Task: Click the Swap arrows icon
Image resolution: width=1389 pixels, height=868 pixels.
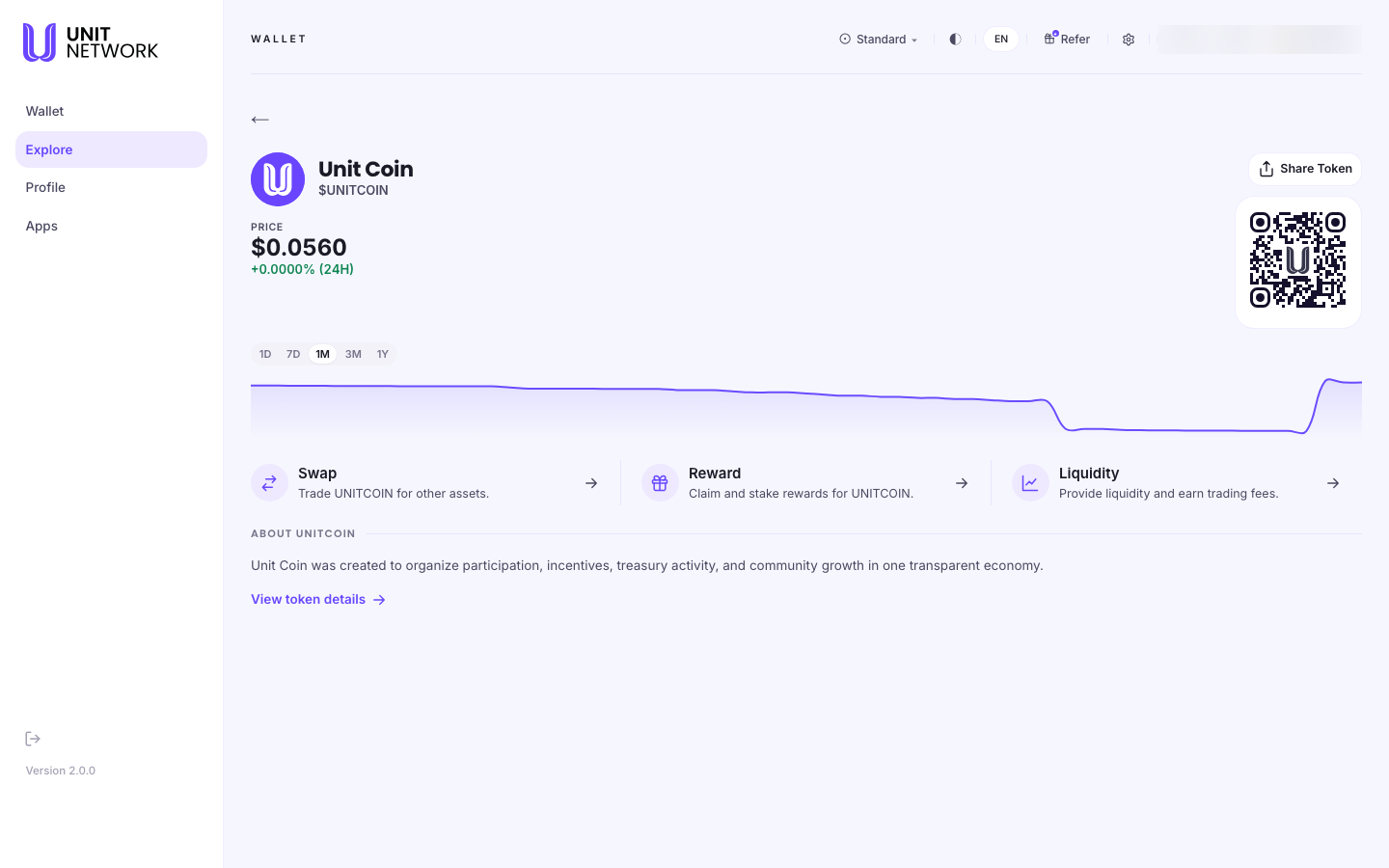Action: (269, 483)
